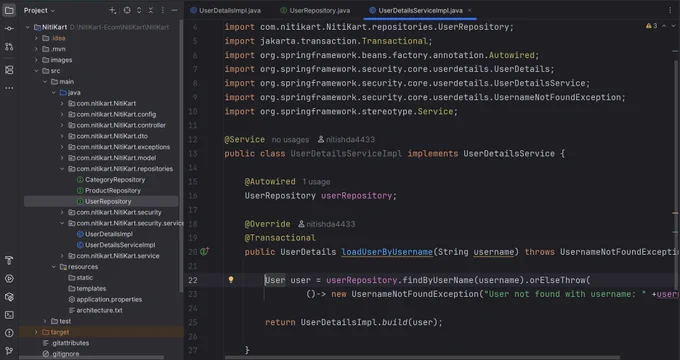This screenshot has height=360, width=680.
Task: Open the Commit tool window icon
Action: click(9, 29)
